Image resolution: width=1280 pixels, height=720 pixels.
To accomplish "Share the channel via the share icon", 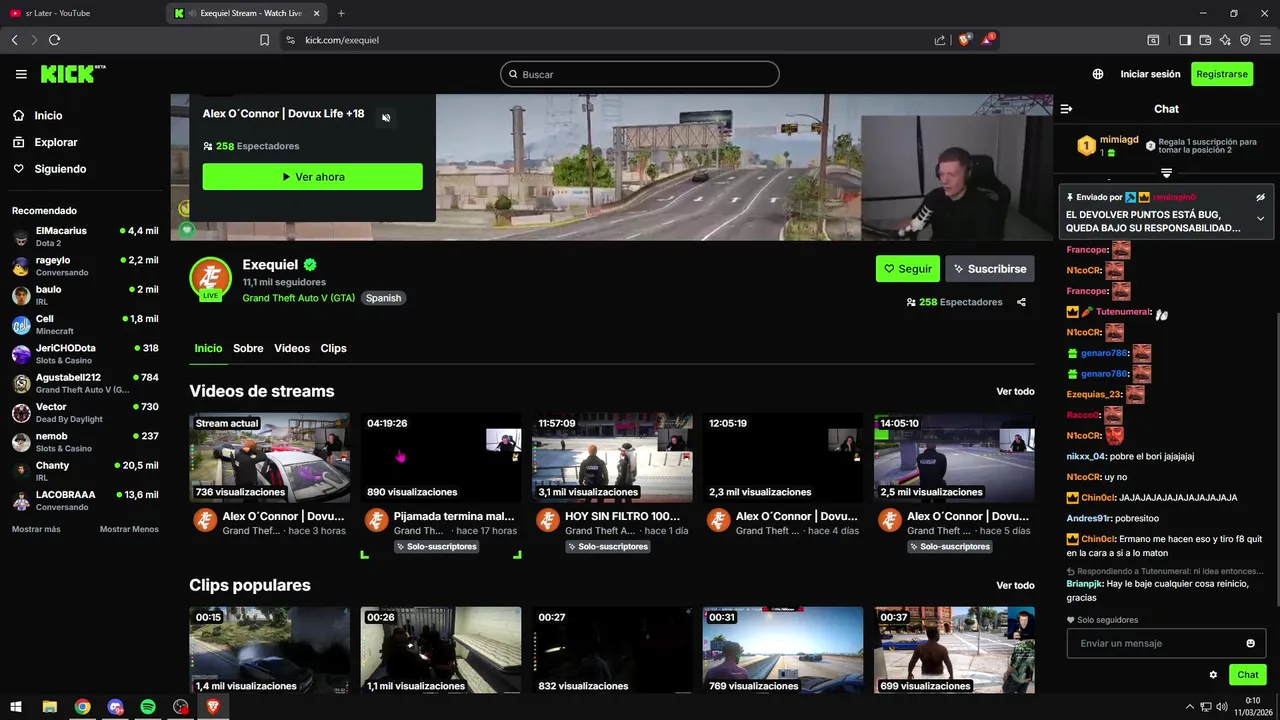I will 1021,302.
